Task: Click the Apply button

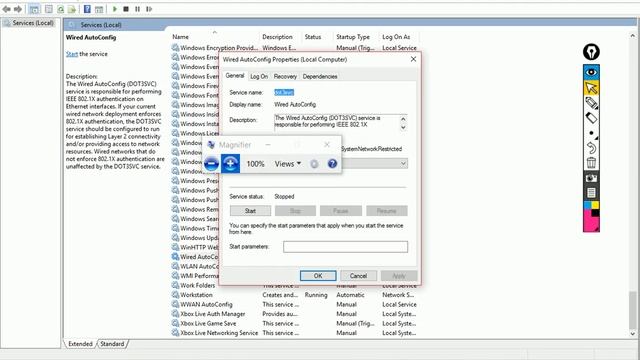Action: point(399,276)
